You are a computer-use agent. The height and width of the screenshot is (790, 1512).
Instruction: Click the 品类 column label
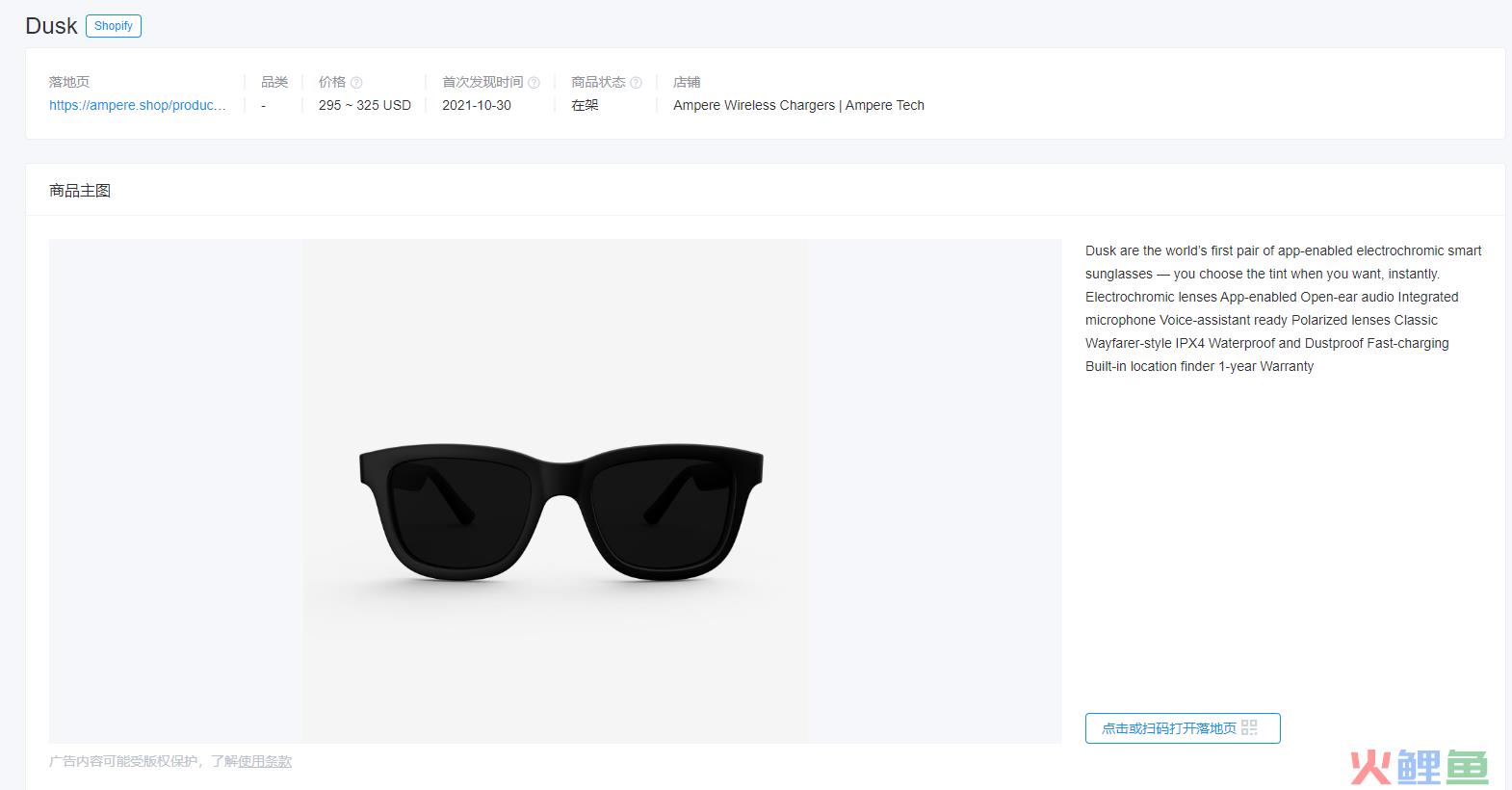274,83
